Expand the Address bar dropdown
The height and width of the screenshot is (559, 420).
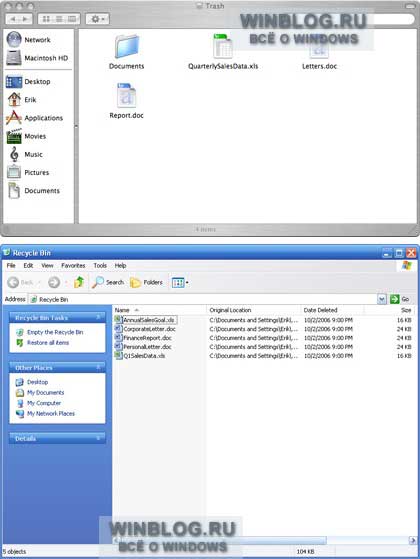(382, 299)
